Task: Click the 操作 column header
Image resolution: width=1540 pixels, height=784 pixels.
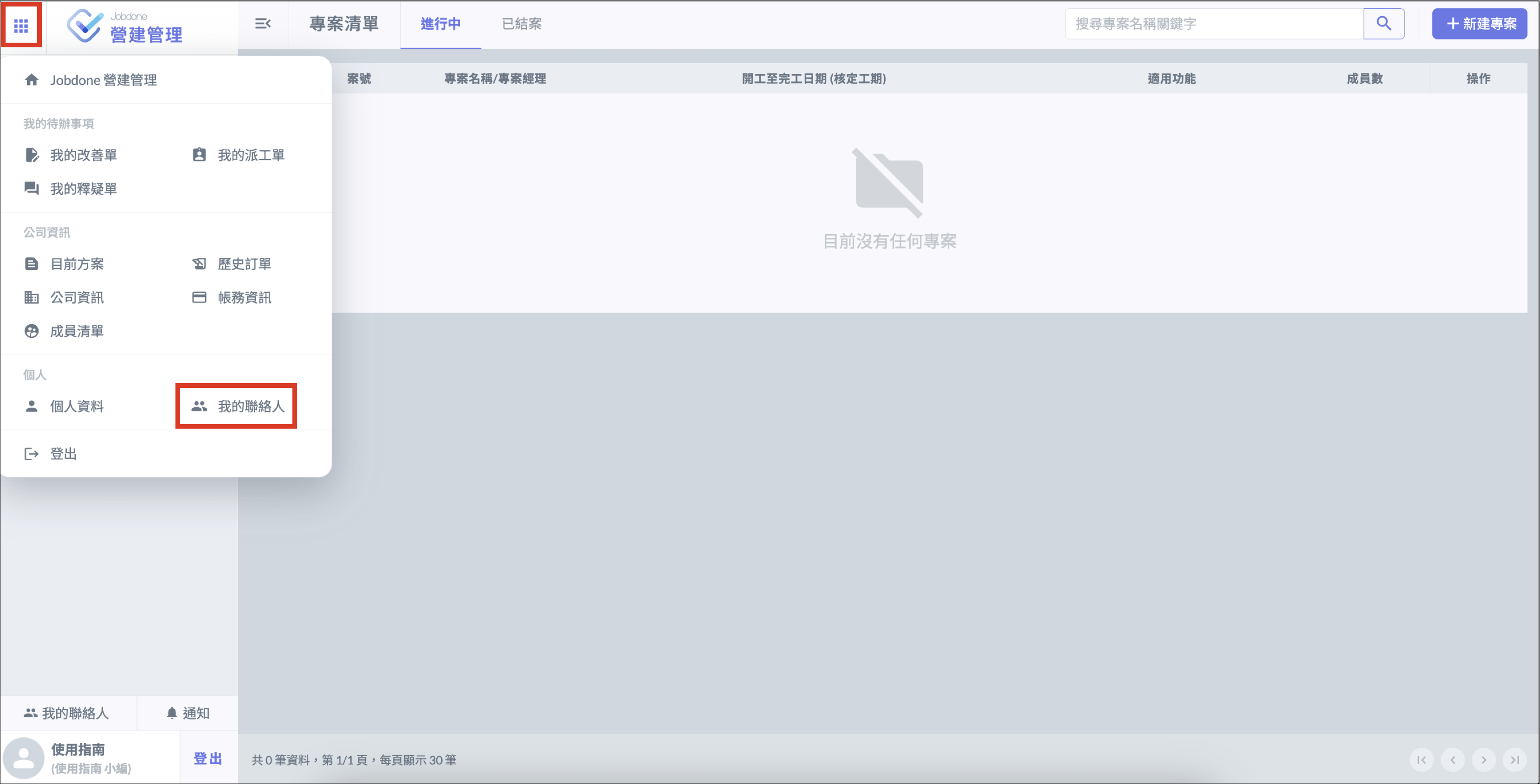Action: [1478, 79]
